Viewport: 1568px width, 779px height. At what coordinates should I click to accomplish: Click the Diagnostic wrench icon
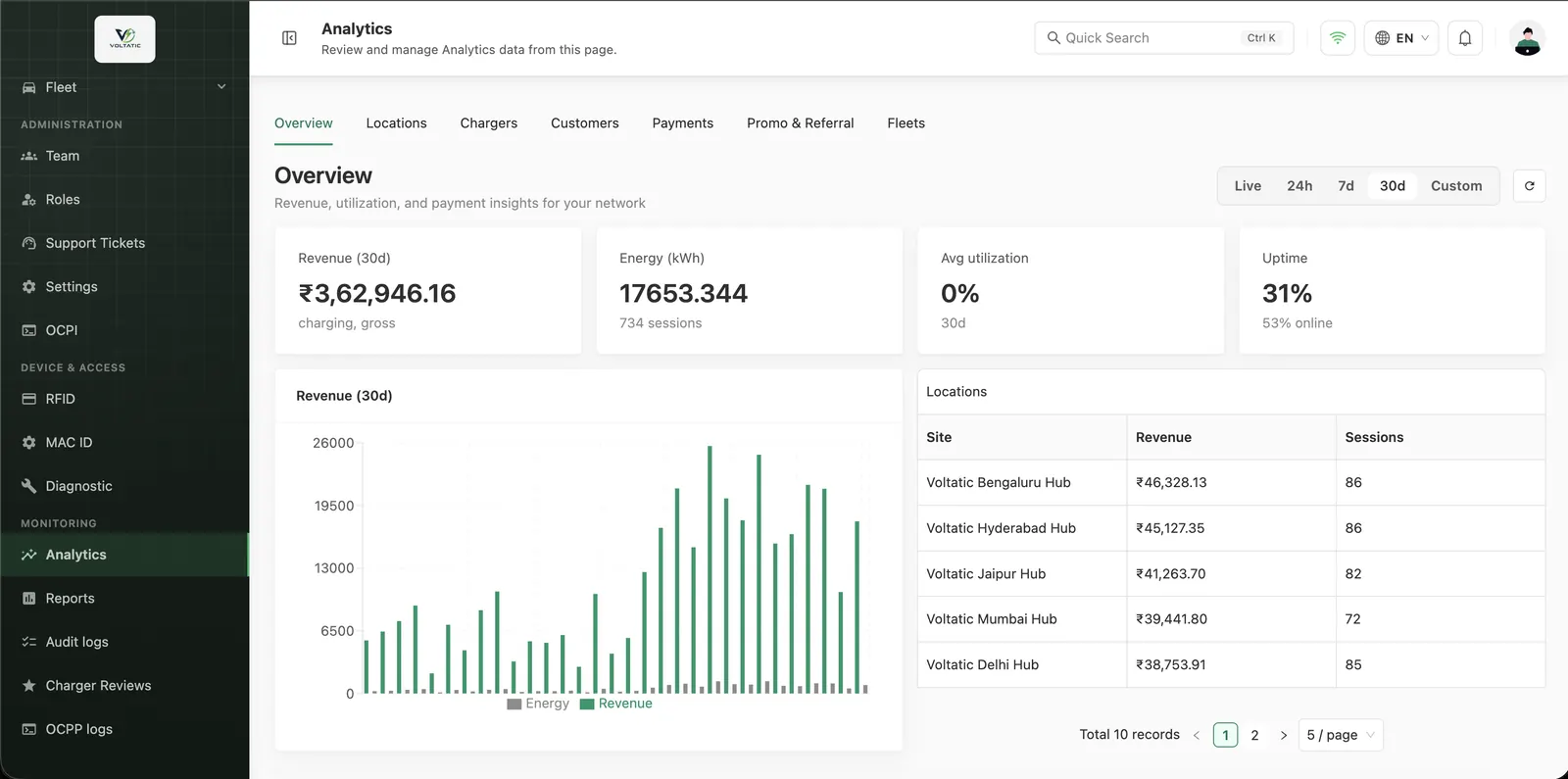click(29, 486)
